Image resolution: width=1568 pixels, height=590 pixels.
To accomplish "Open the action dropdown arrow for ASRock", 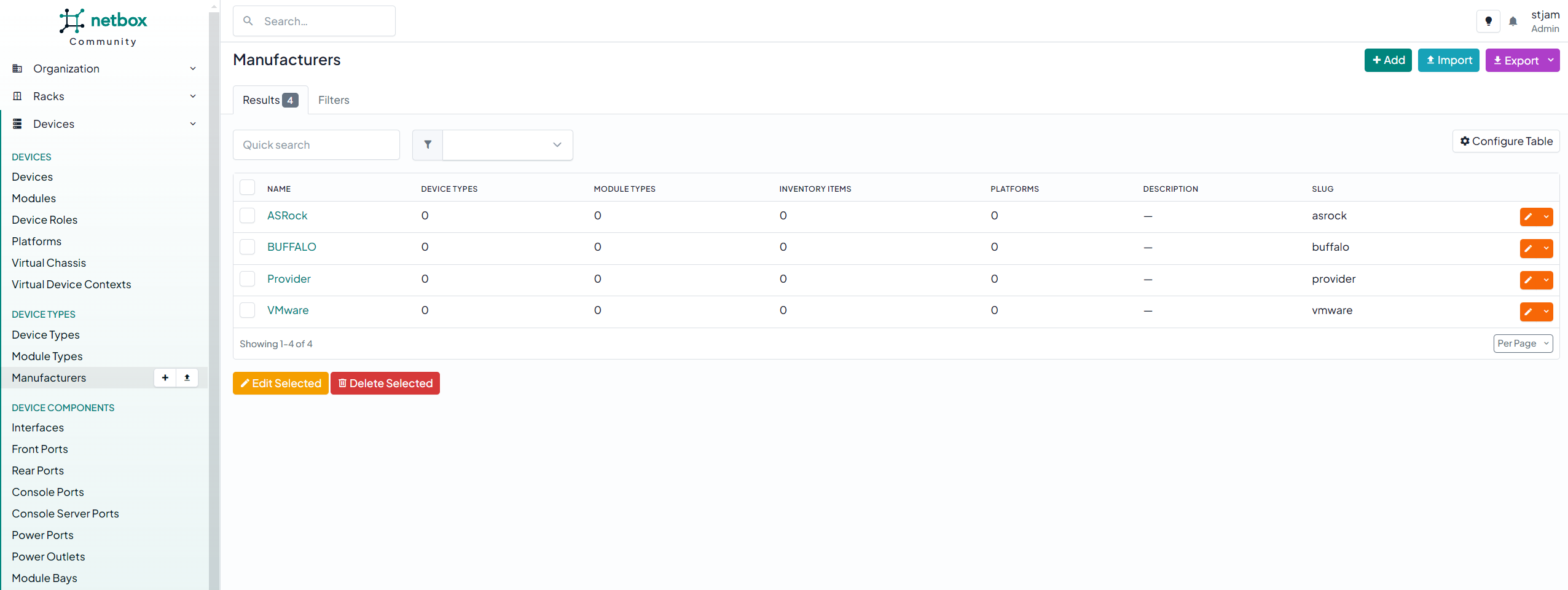I will point(1546,216).
